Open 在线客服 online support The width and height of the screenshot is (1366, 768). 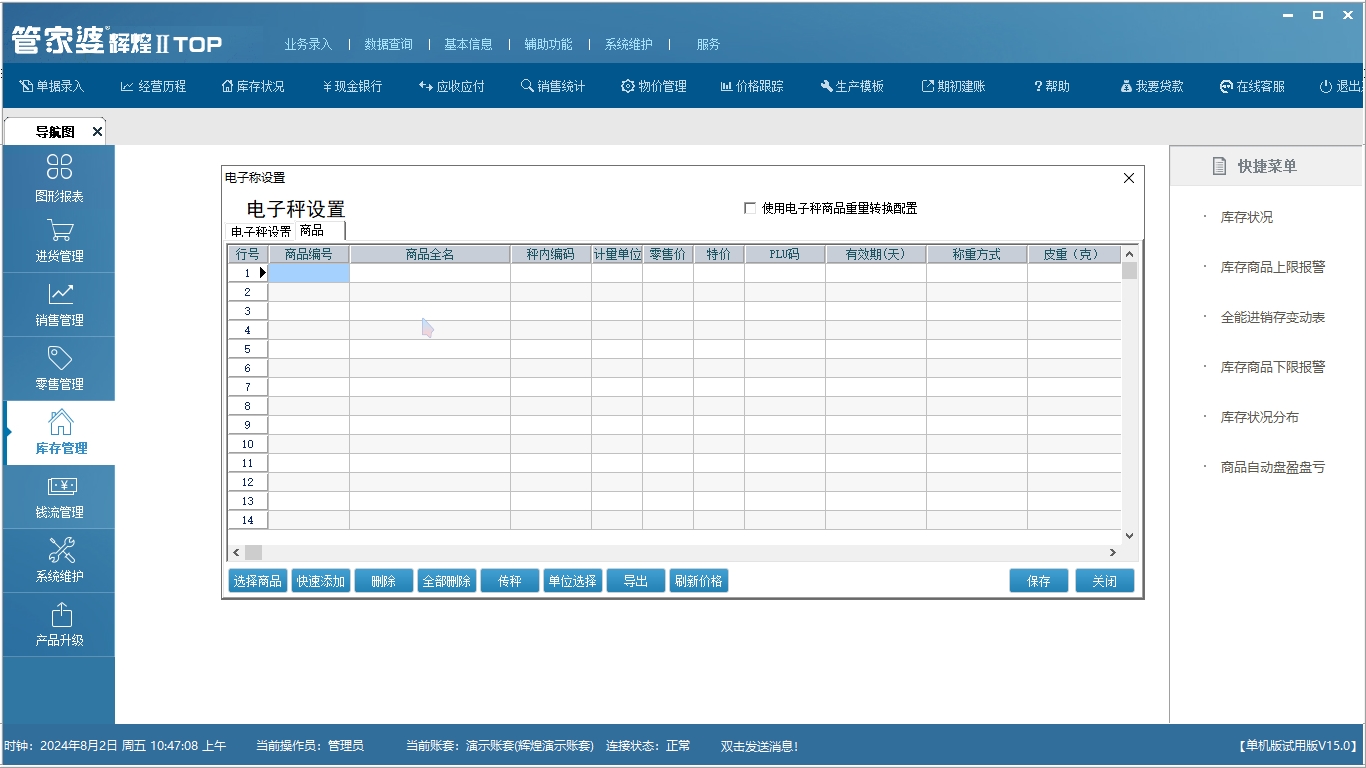(1252, 86)
